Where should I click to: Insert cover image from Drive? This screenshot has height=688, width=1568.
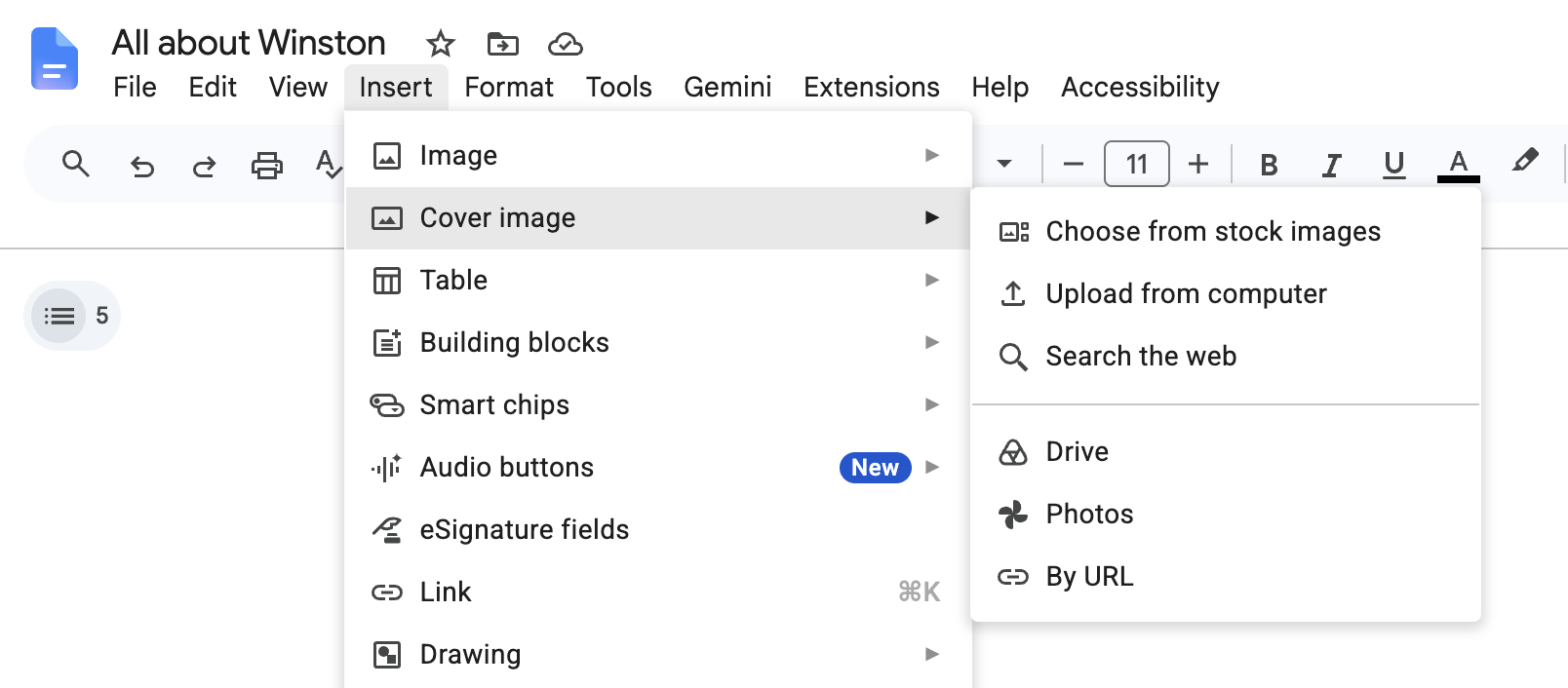(x=1226, y=452)
